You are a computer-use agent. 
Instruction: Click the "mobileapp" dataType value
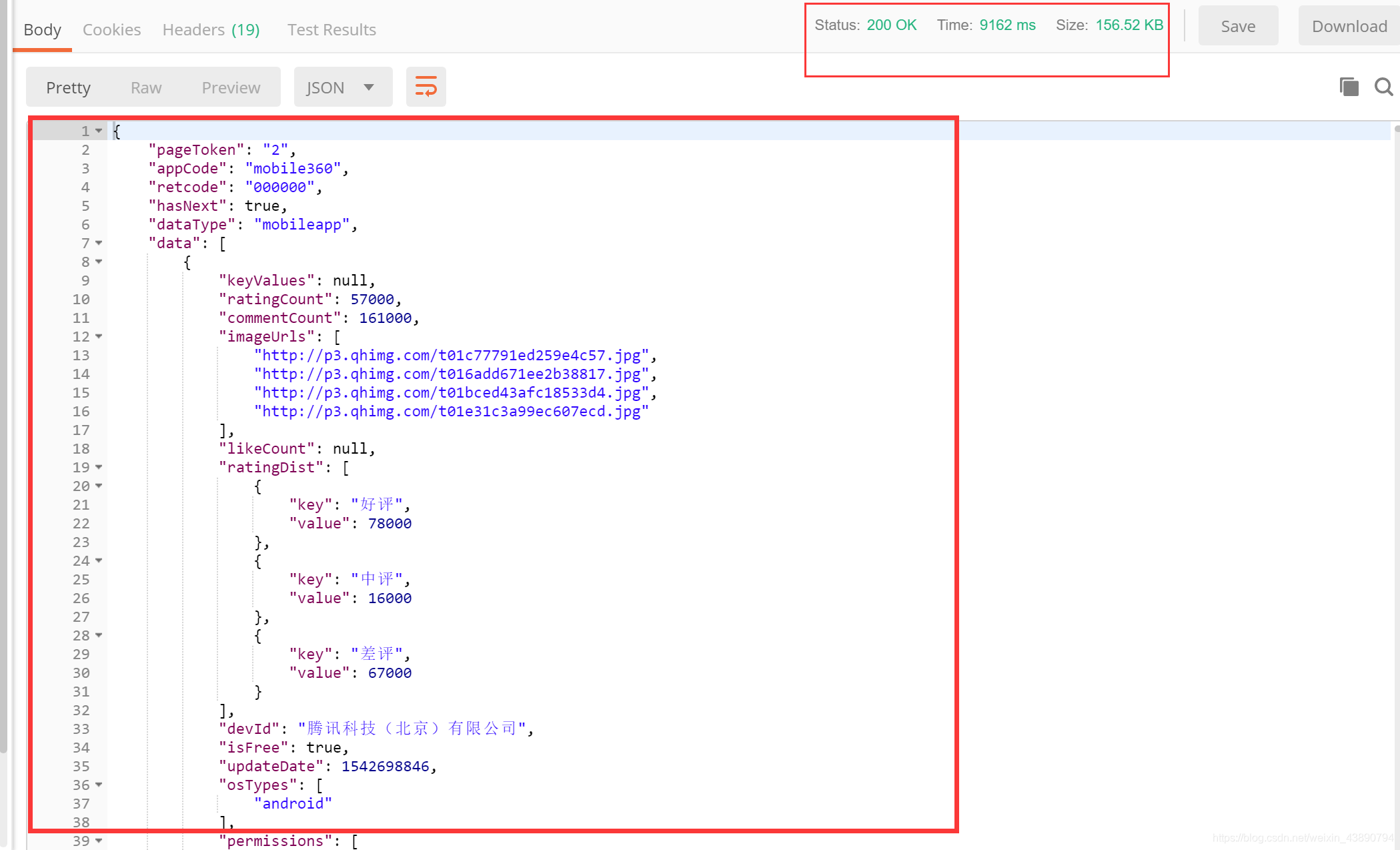click(301, 224)
